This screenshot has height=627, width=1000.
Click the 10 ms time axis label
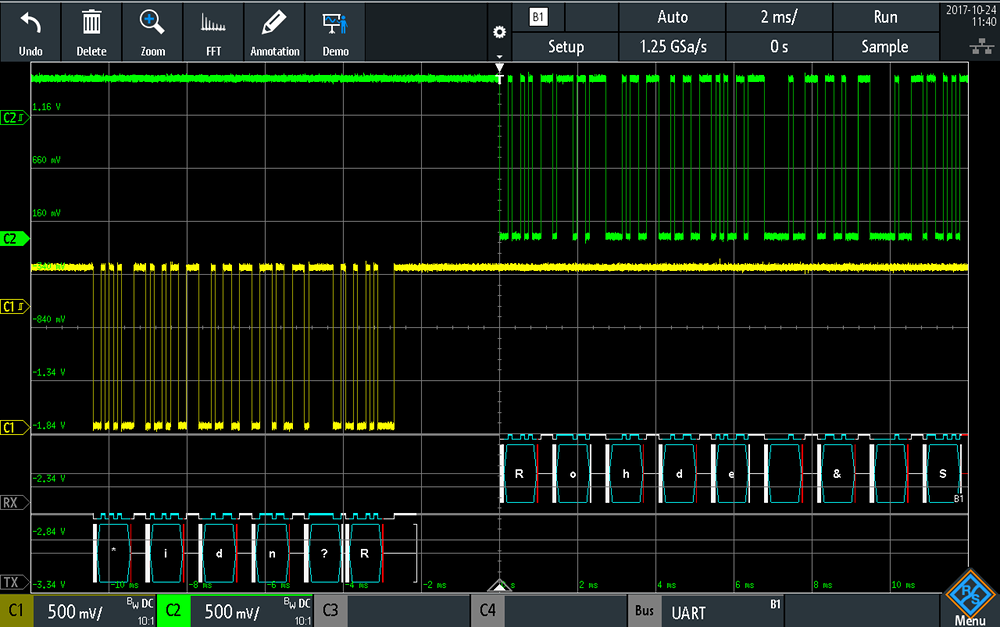[903, 585]
